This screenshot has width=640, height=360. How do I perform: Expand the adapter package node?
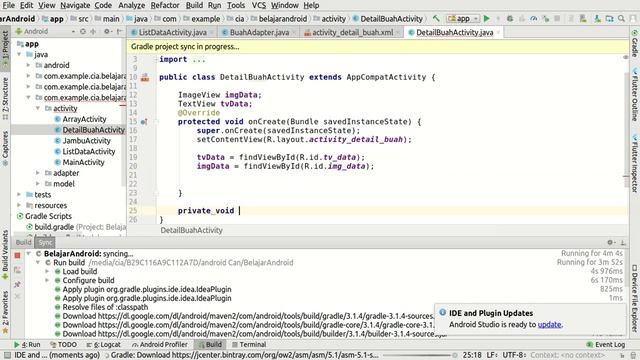click(x=38, y=173)
